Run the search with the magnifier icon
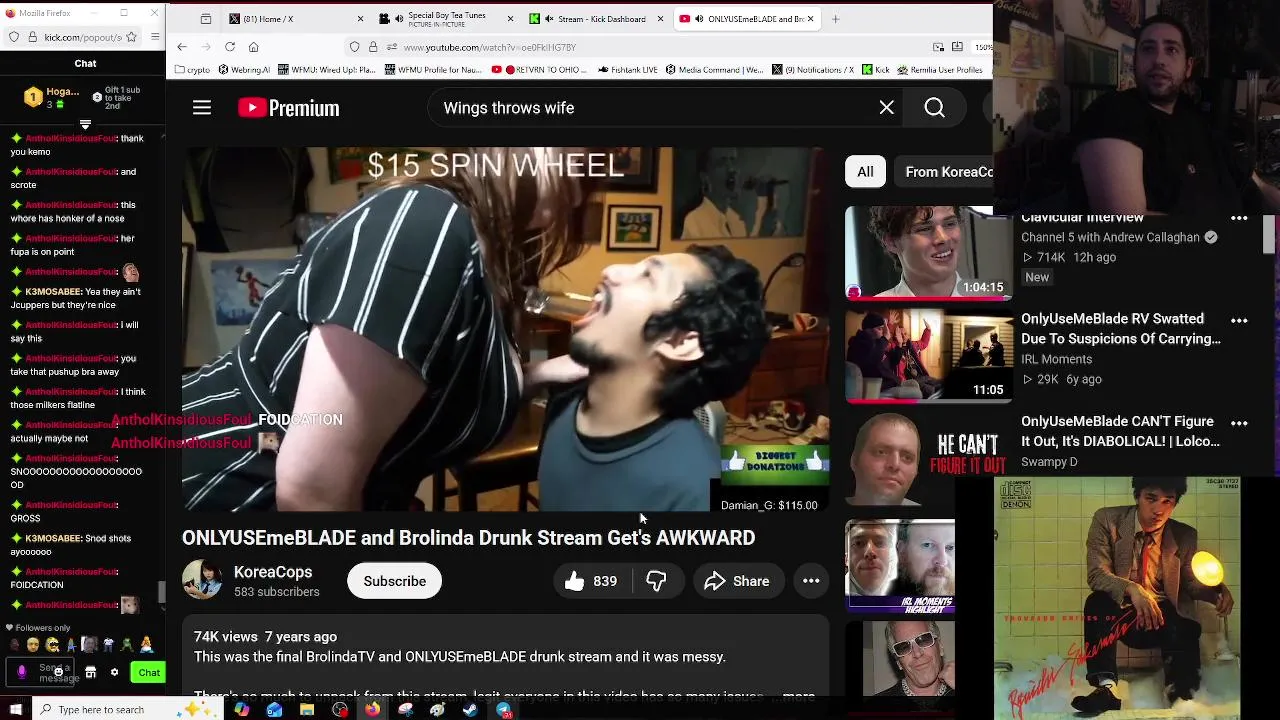Screen dimensions: 1280x720 [934, 108]
